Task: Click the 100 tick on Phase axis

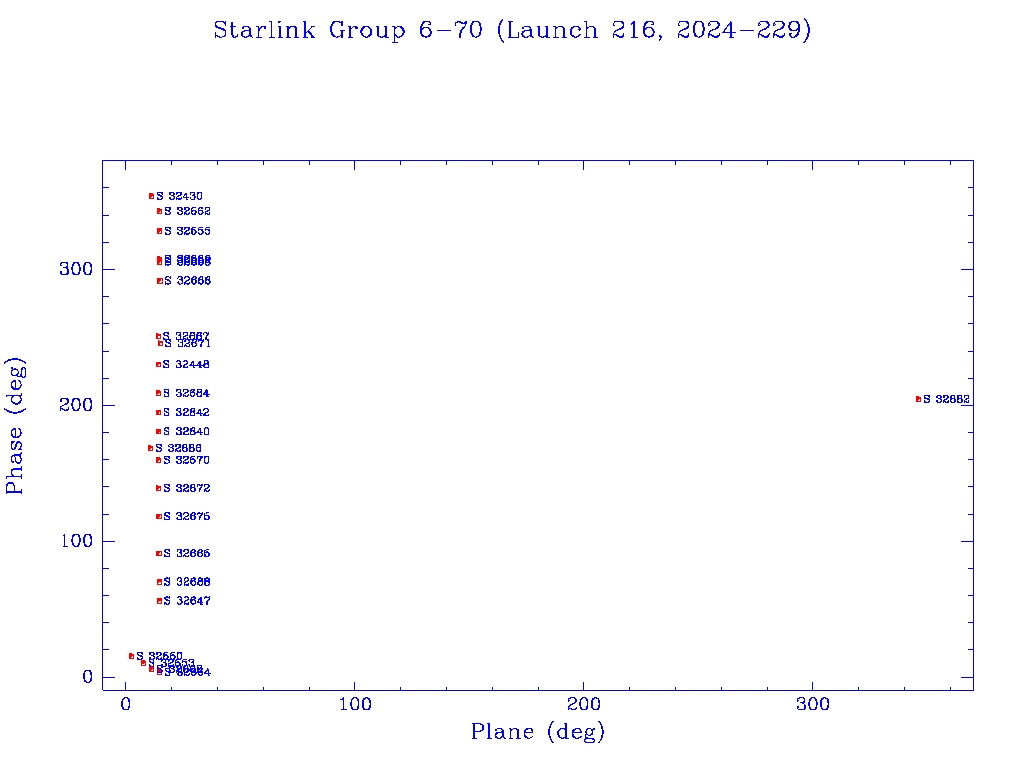Action: tap(76, 541)
